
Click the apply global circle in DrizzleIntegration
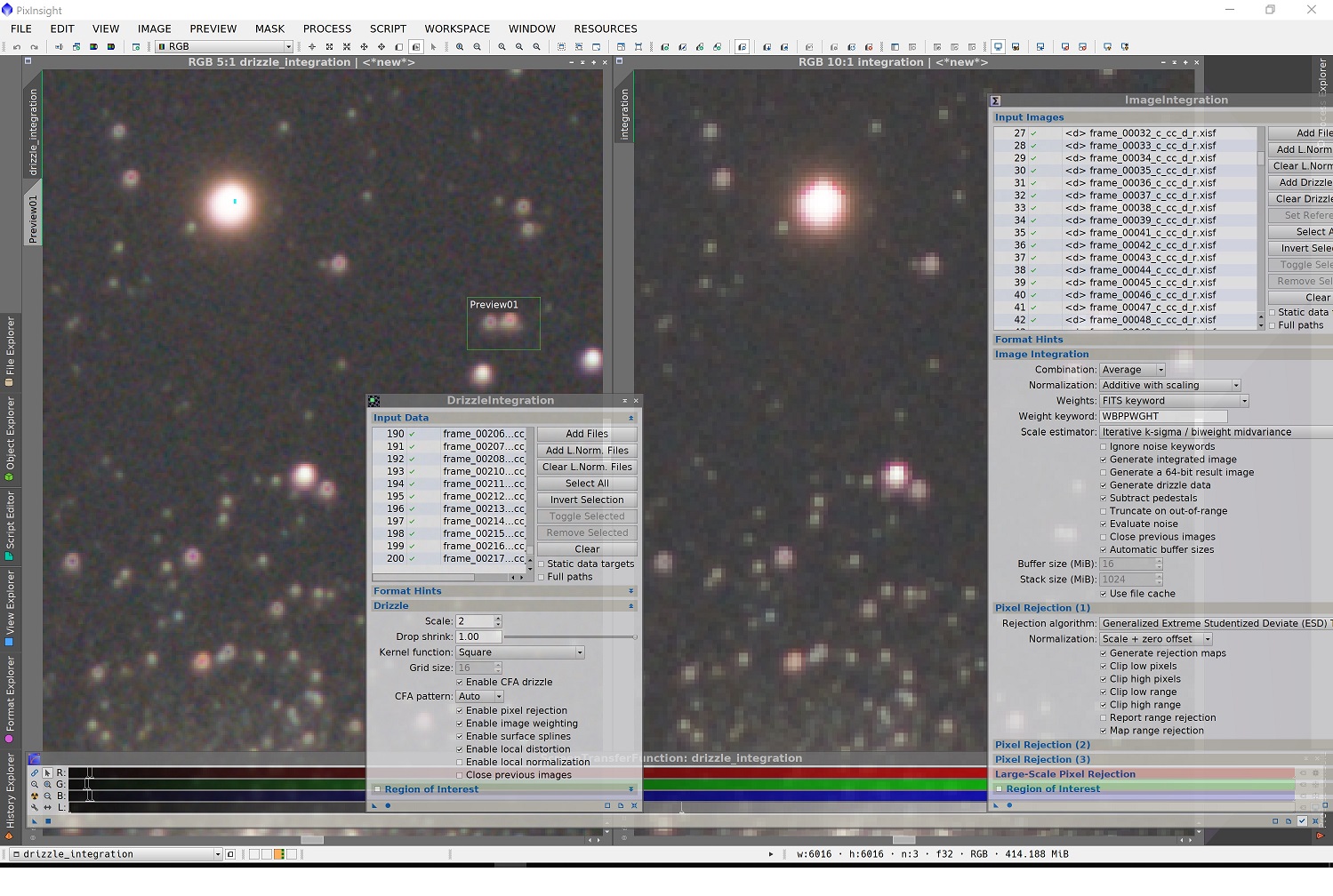388,805
